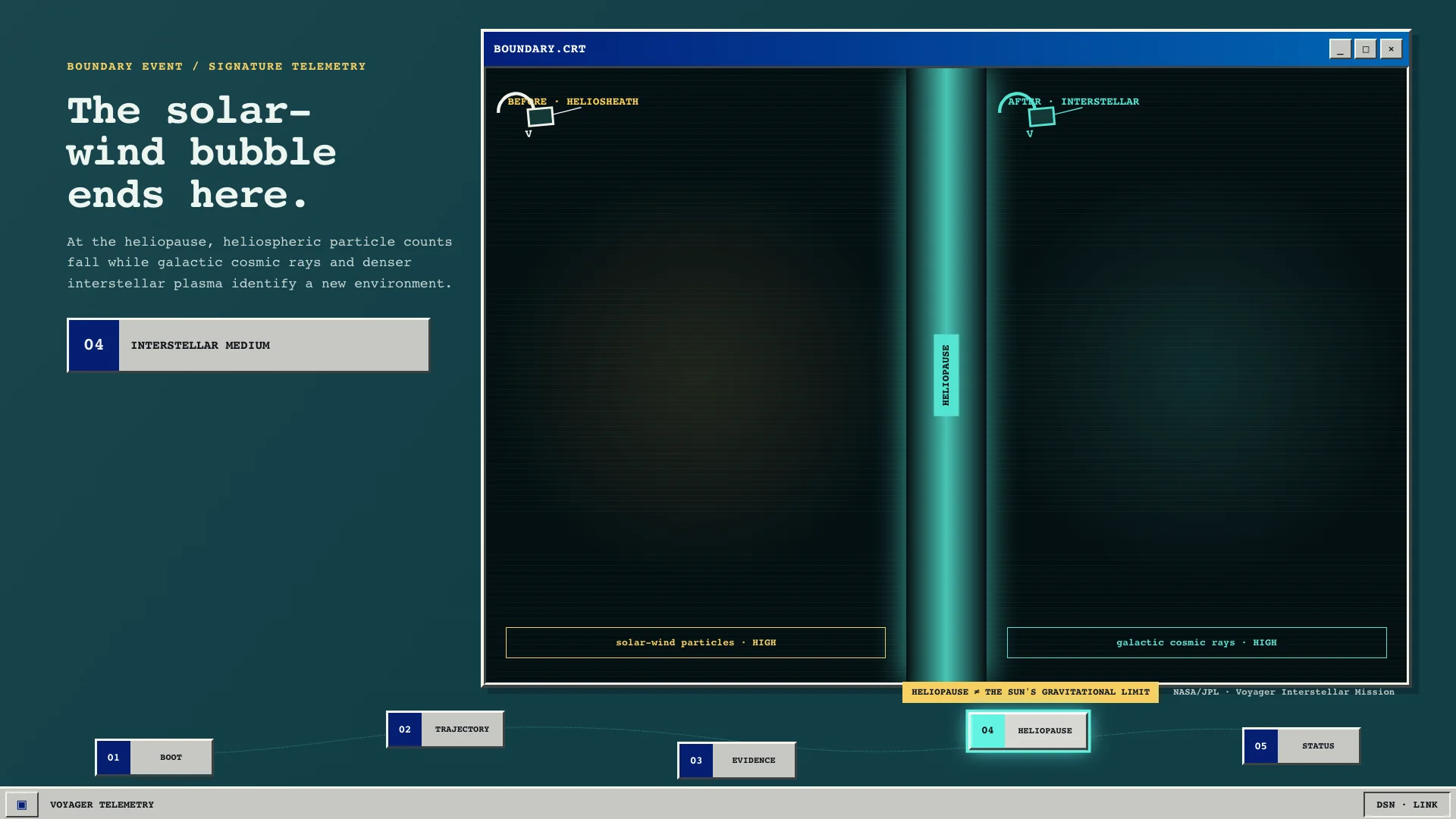Click the yellow HELIOPAUSE ≠ gravitational limit tag

click(1031, 692)
